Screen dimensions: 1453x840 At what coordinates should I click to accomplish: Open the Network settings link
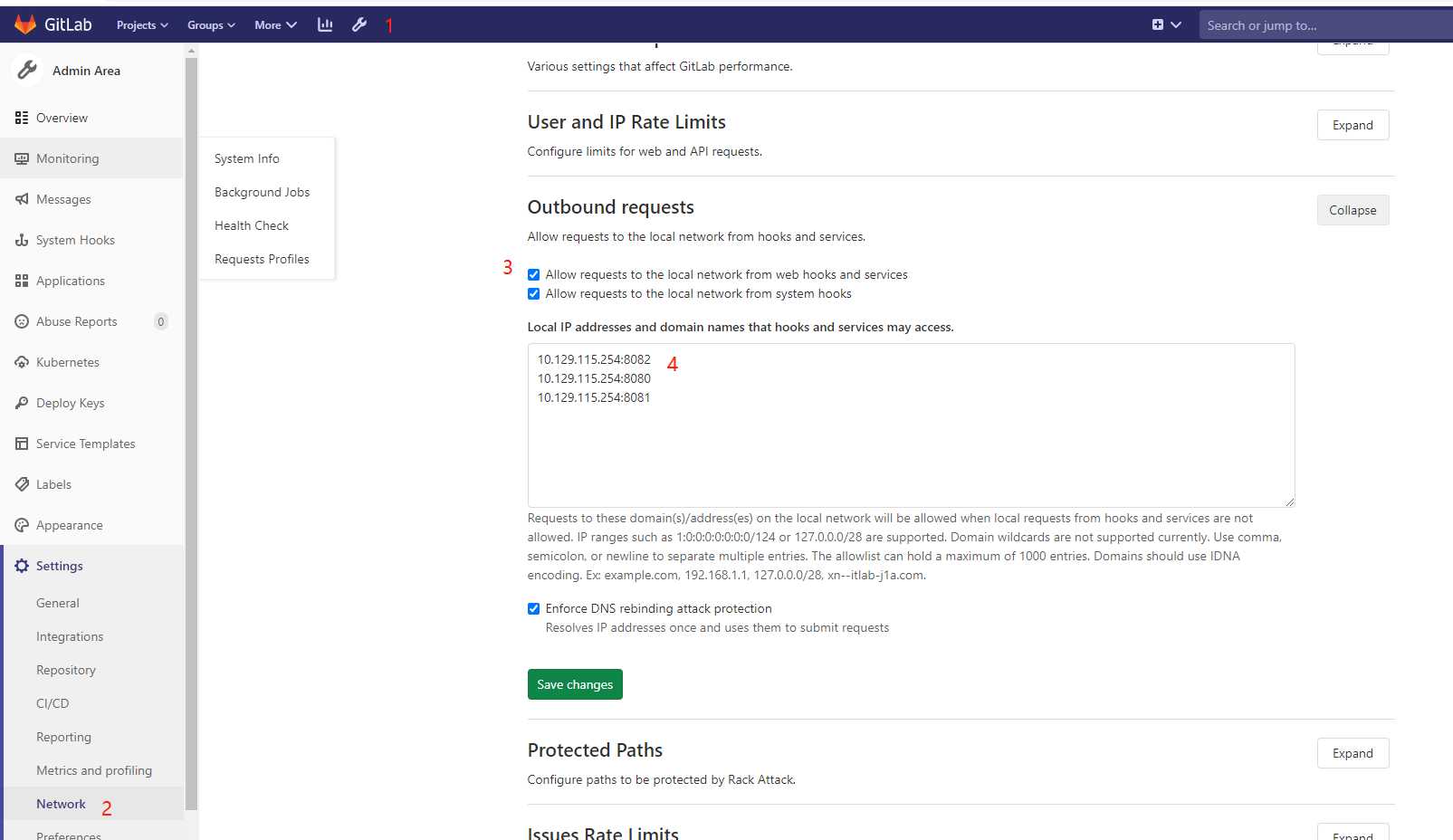(x=61, y=804)
